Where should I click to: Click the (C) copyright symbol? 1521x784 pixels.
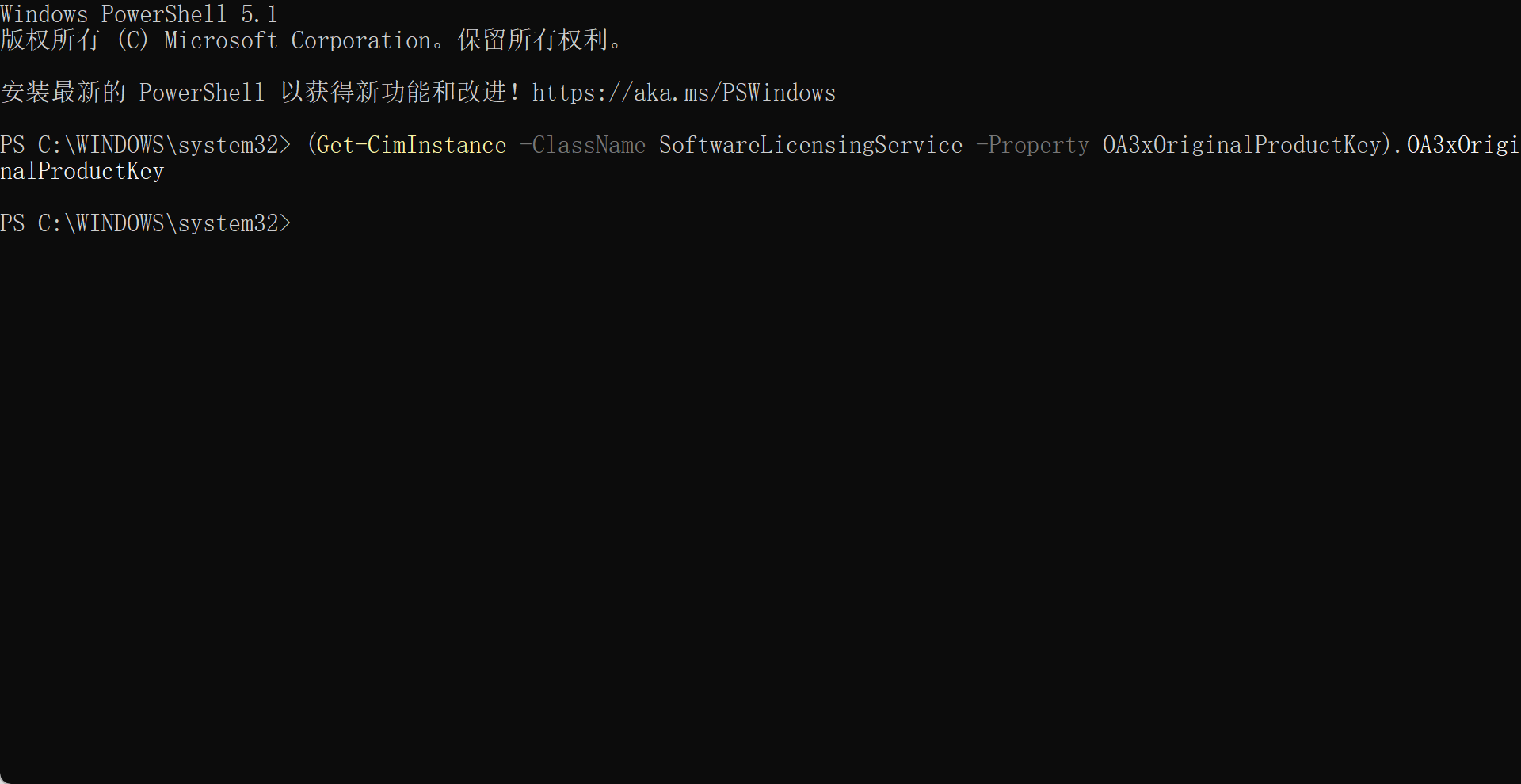(132, 40)
